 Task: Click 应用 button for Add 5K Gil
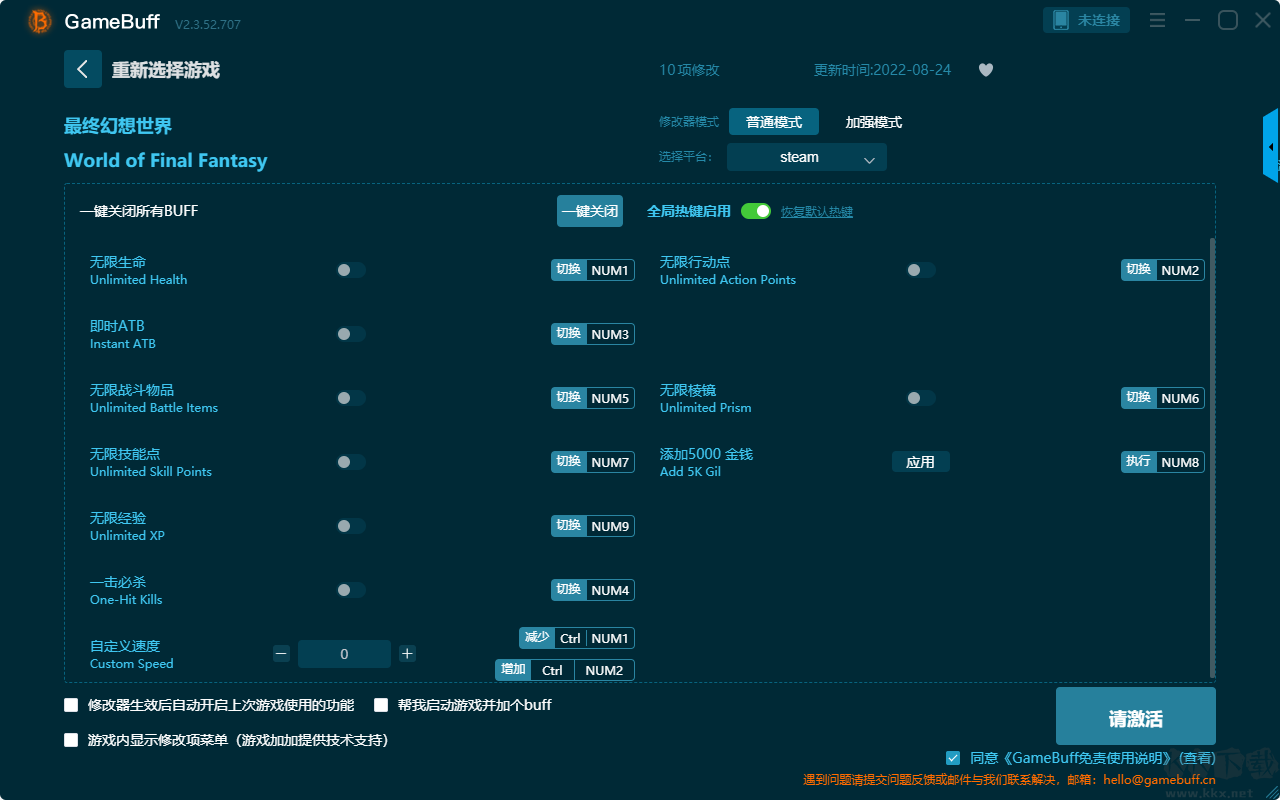click(x=920, y=462)
